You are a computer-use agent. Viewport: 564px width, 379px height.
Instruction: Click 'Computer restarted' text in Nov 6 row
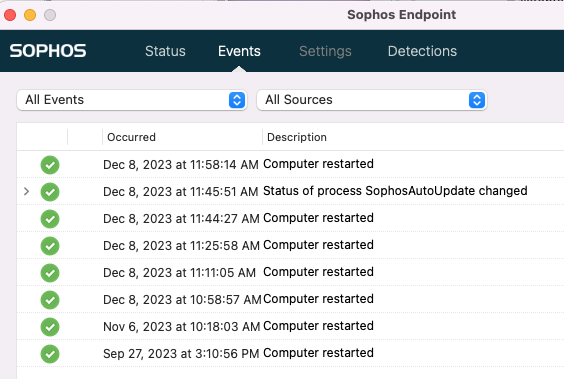318,325
